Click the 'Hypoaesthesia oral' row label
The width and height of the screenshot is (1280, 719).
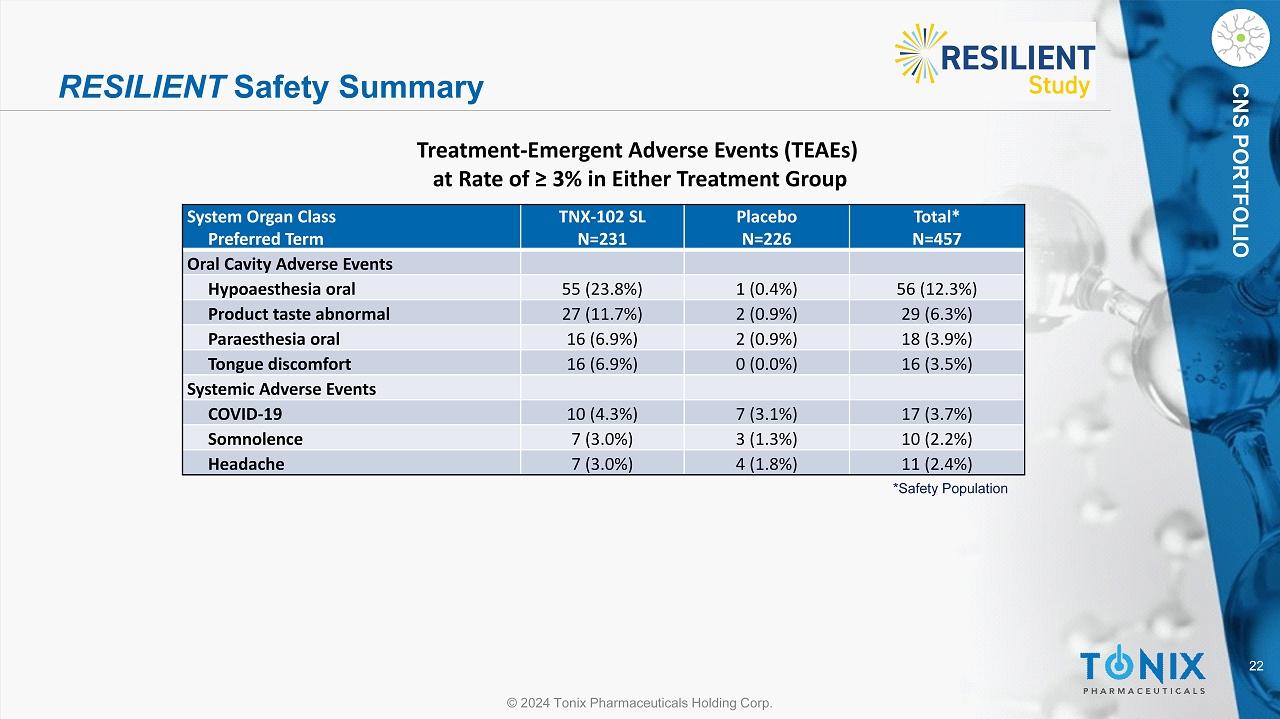pyautogui.click(x=282, y=289)
